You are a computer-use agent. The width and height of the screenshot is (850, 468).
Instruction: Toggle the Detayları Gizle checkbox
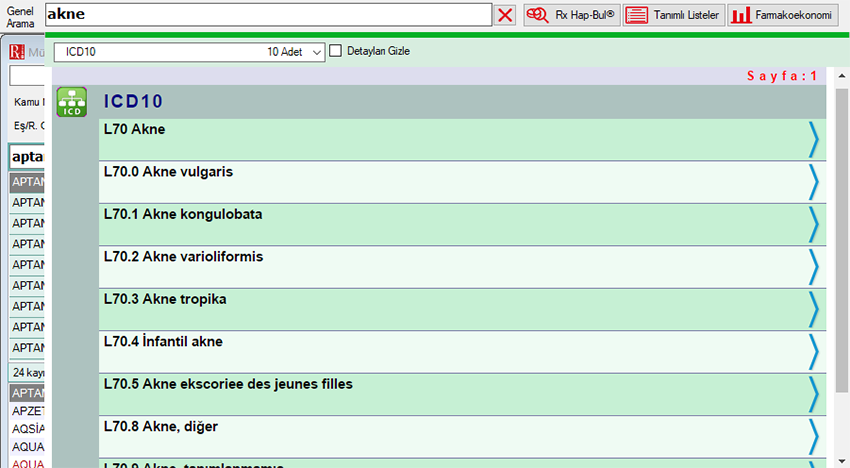336,51
